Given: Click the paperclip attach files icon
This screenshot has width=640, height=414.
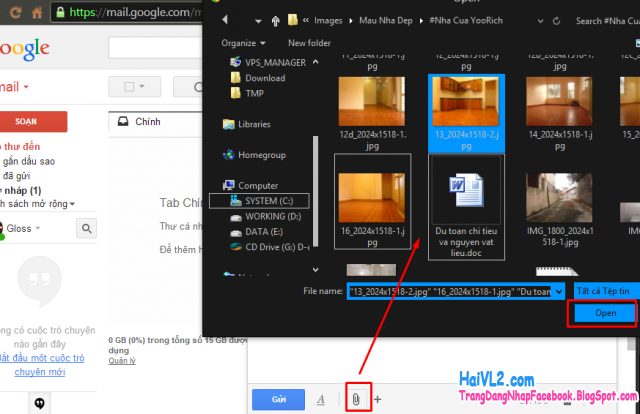Looking at the screenshot, I should (356, 399).
